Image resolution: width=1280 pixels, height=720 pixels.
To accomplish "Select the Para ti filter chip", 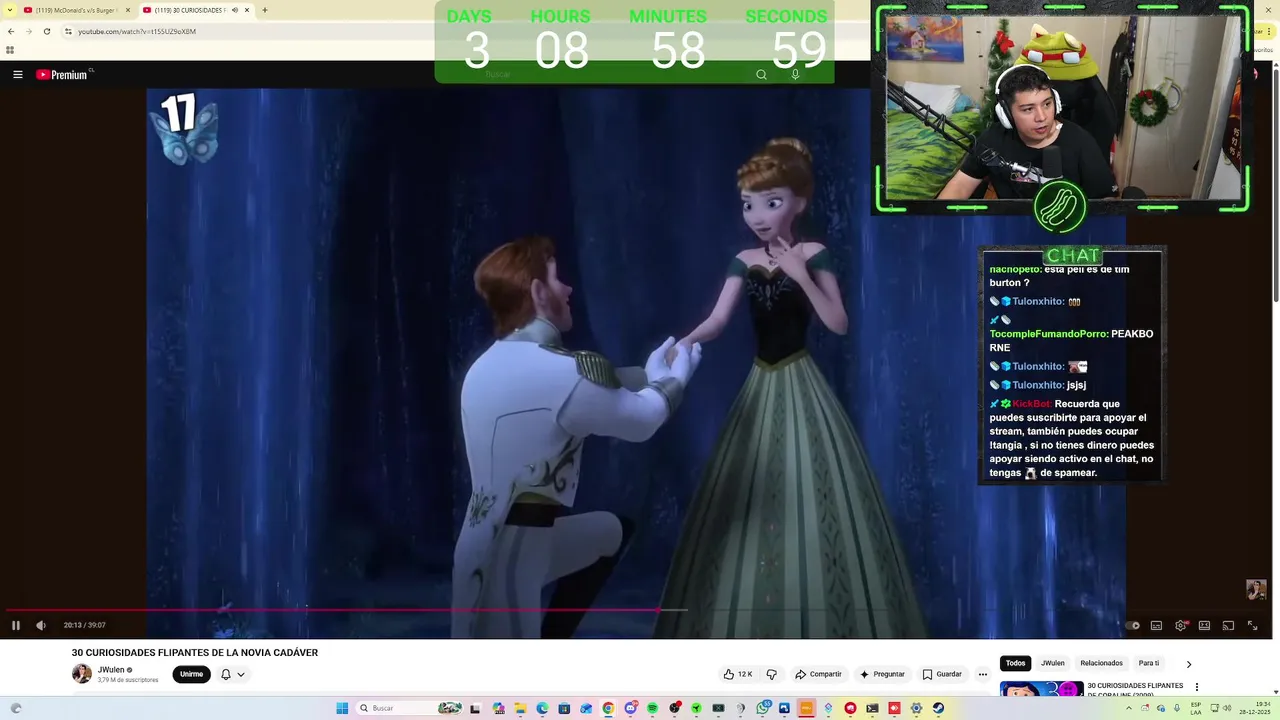I will [x=1149, y=663].
